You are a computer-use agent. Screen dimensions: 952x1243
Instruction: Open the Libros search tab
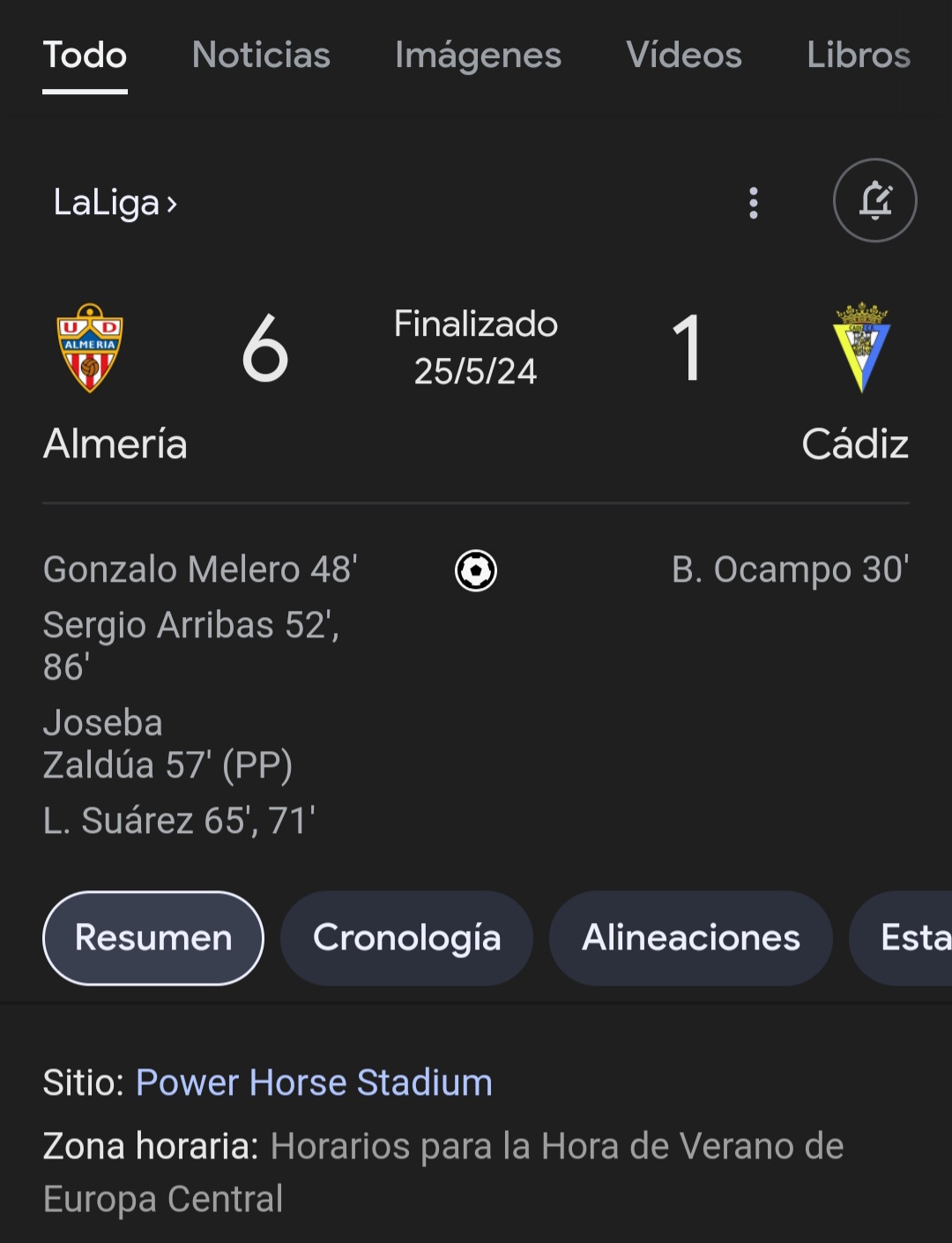[x=859, y=55]
